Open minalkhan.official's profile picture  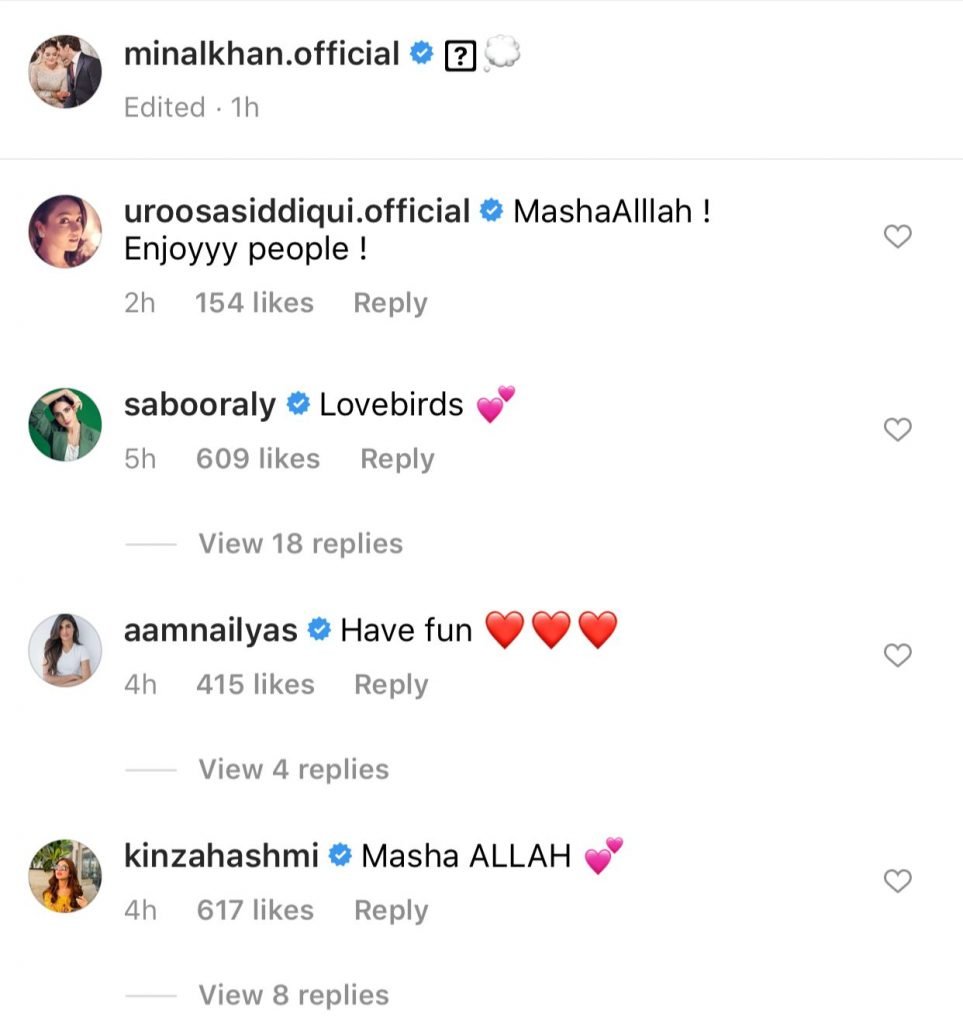(x=65, y=71)
